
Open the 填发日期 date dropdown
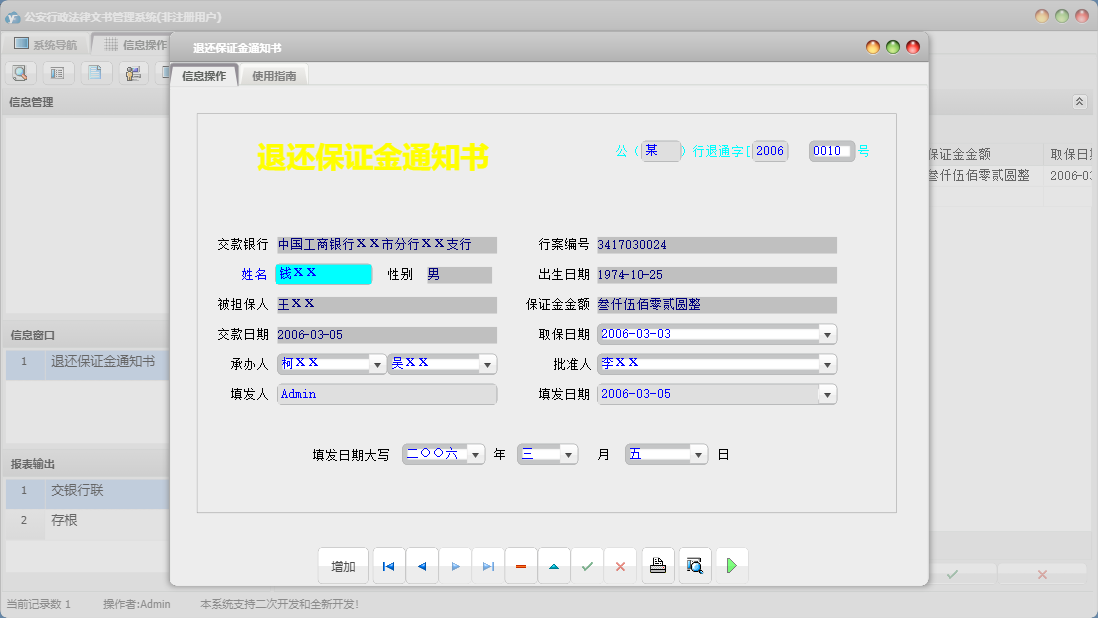[x=827, y=395]
